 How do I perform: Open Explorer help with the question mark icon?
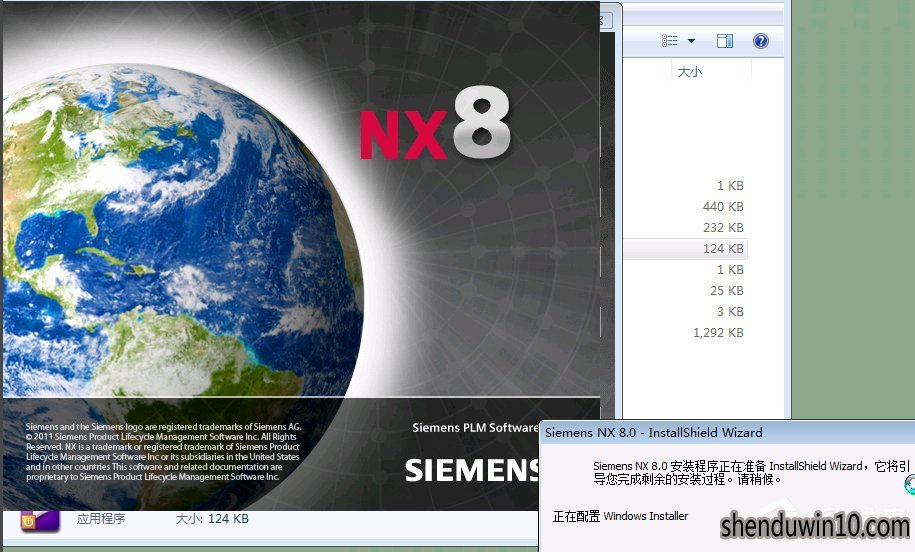tap(761, 41)
